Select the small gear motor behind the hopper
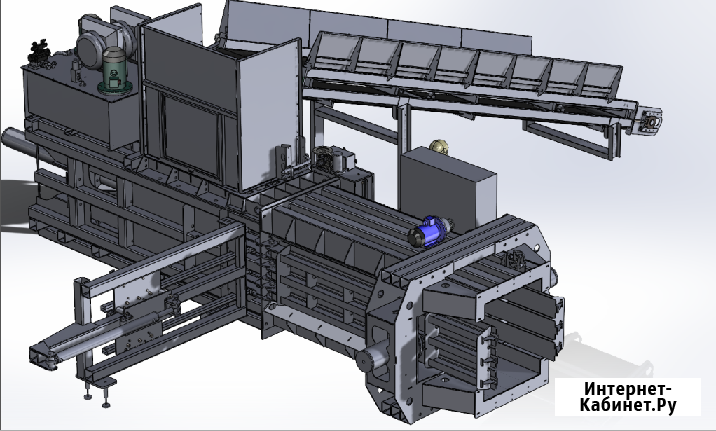Image resolution: width=716 pixels, height=431 pixels. pos(335,160)
